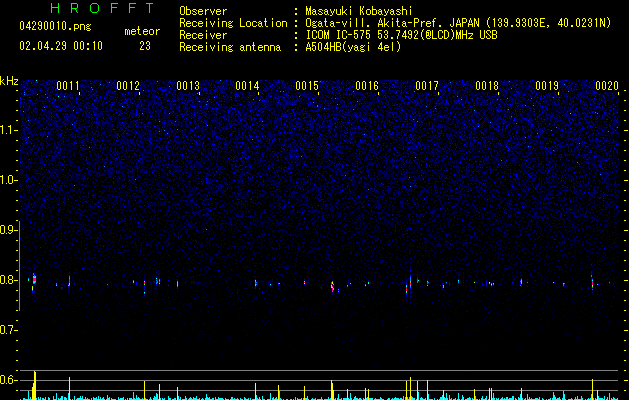Click the 0.6 kHz axis label

8,380
